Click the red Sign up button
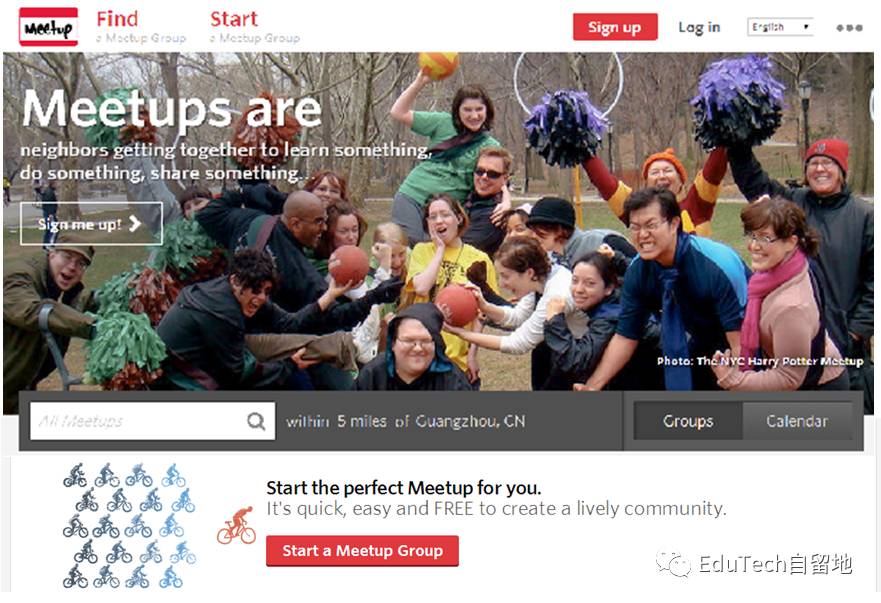The width and height of the screenshot is (881, 603). click(615, 27)
